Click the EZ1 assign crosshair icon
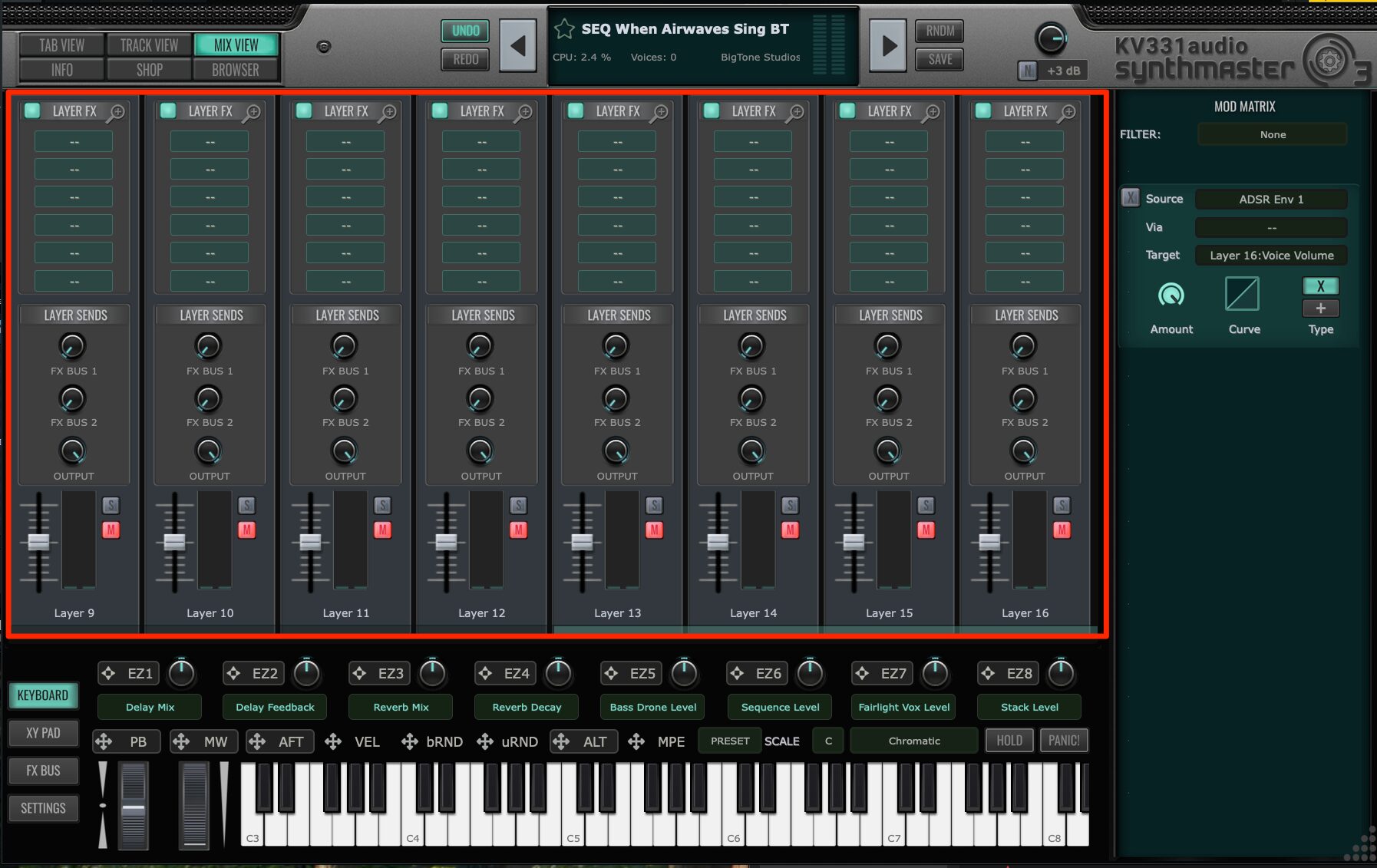The image size is (1377, 868). click(109, 673)
